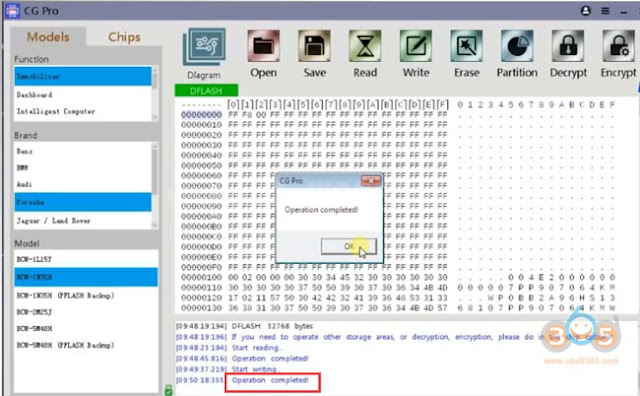640x396 pixels.
Task: Confirm the dialog with OK
Action: coord(349,246)
